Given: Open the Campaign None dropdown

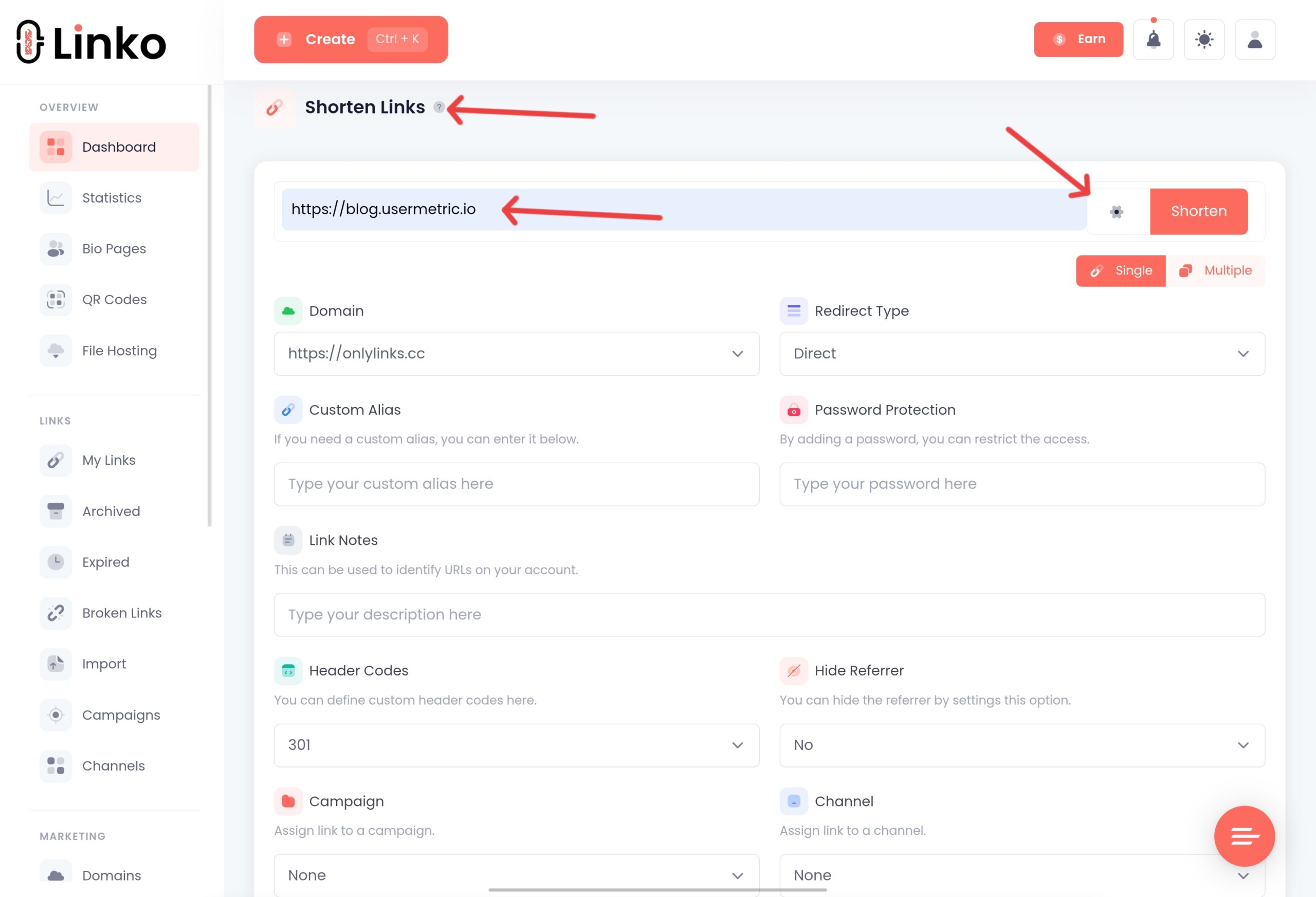Looking at the screenshot, I should tap(517, 875).
